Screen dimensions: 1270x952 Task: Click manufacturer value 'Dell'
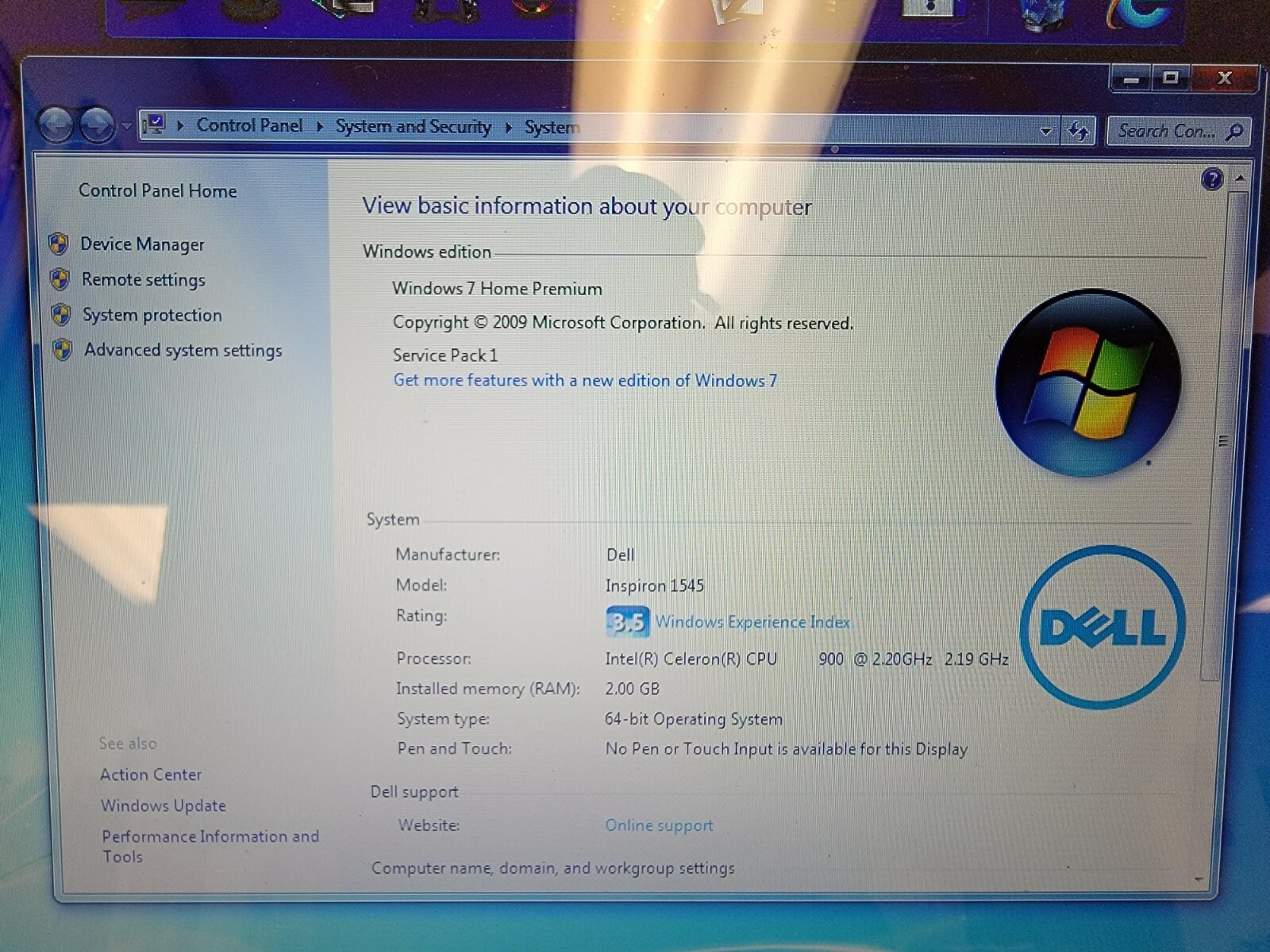(x=620, y=555)
